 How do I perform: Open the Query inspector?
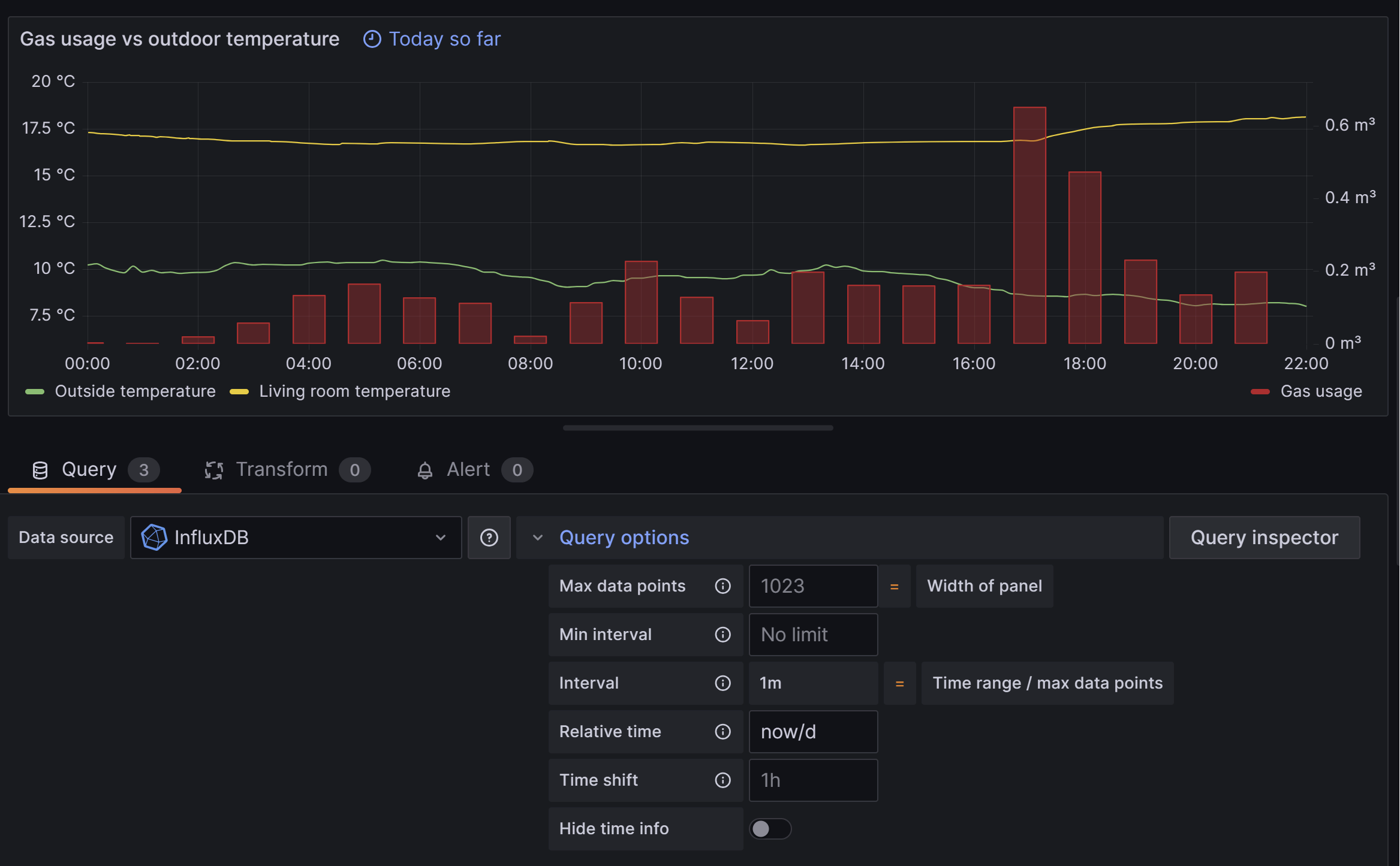pos(1264,538)
